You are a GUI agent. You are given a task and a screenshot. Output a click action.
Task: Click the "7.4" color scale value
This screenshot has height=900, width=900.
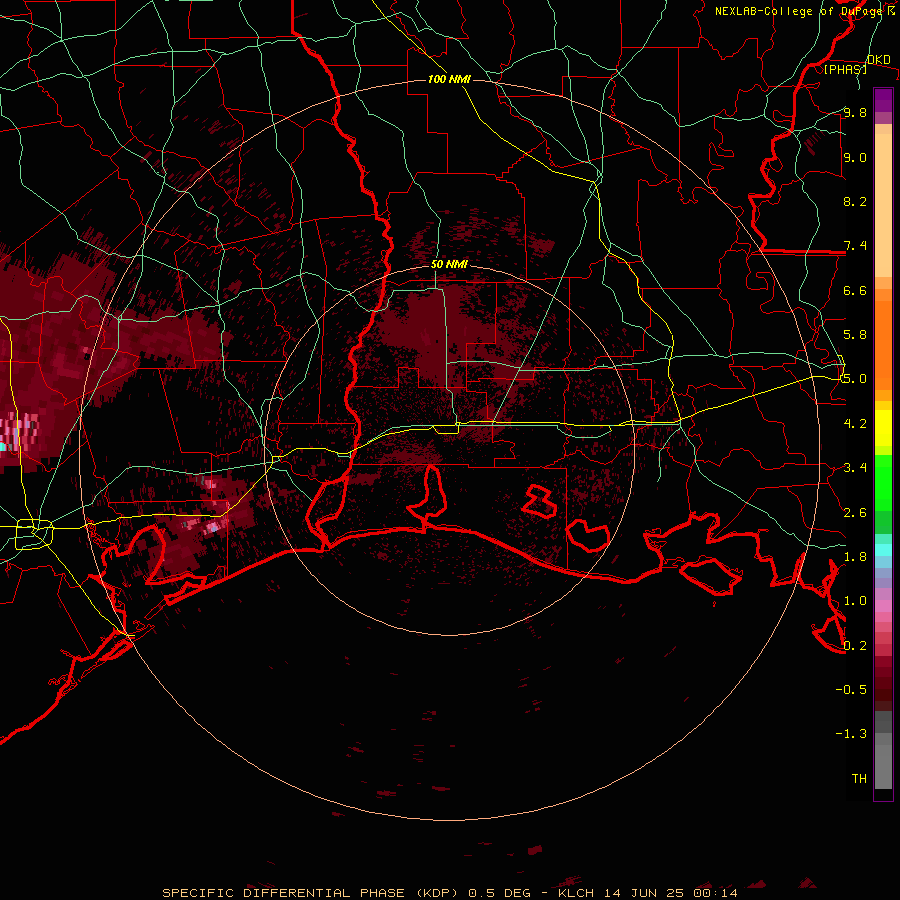click(x=855, y=246)
